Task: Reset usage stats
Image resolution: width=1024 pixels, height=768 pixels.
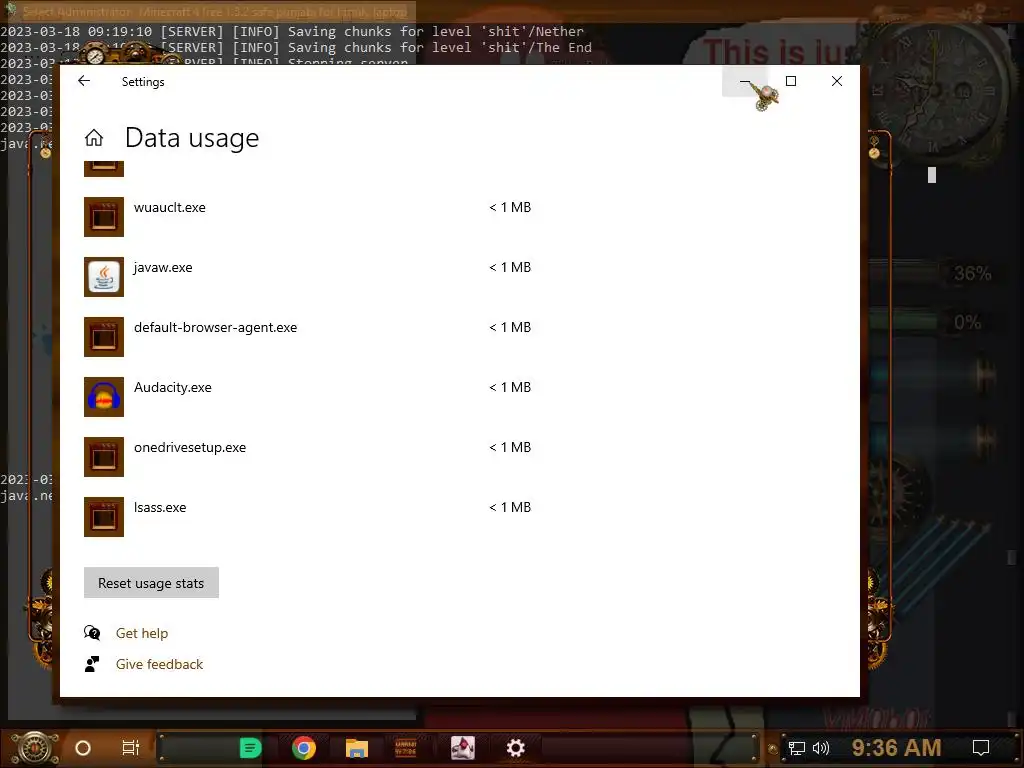Action: point(151,583)
